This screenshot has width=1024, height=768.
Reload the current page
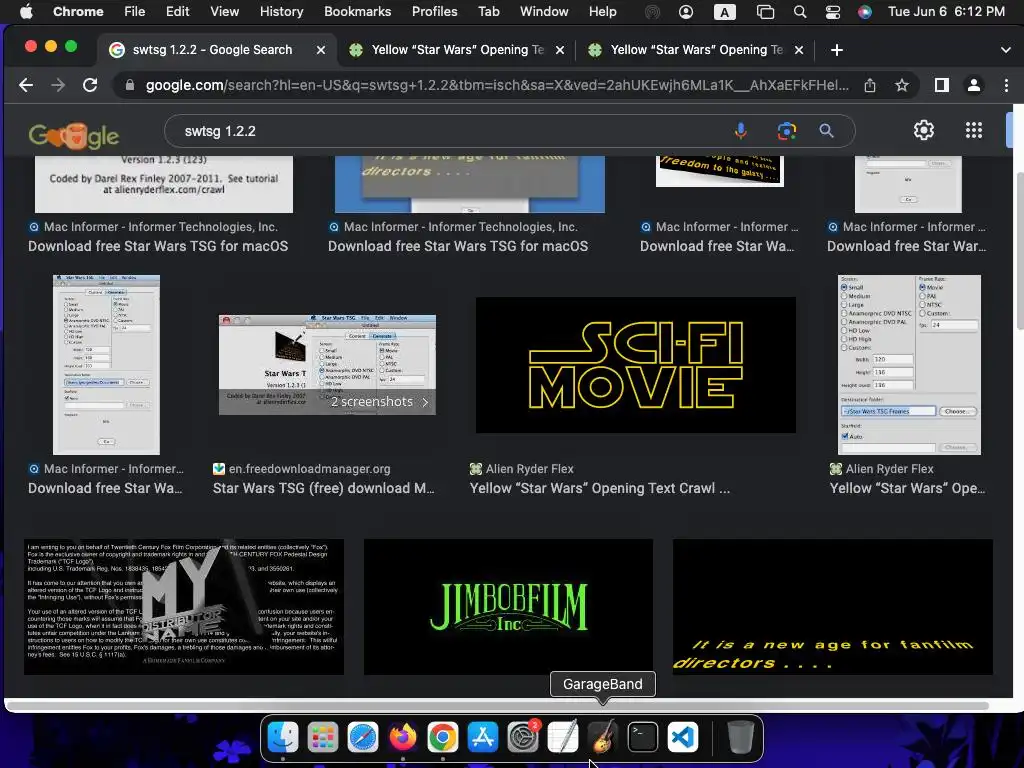90,85
